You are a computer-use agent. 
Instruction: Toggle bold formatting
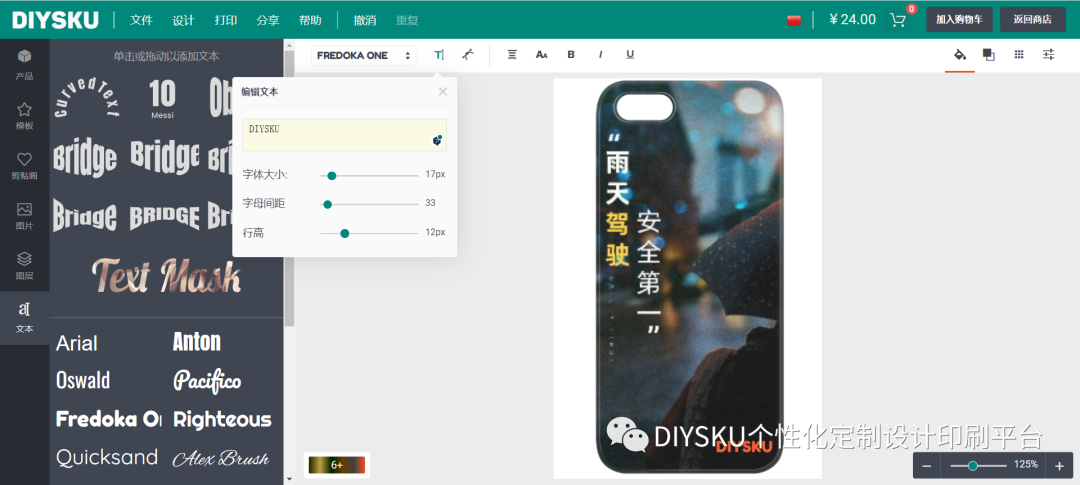click(571, 55)
